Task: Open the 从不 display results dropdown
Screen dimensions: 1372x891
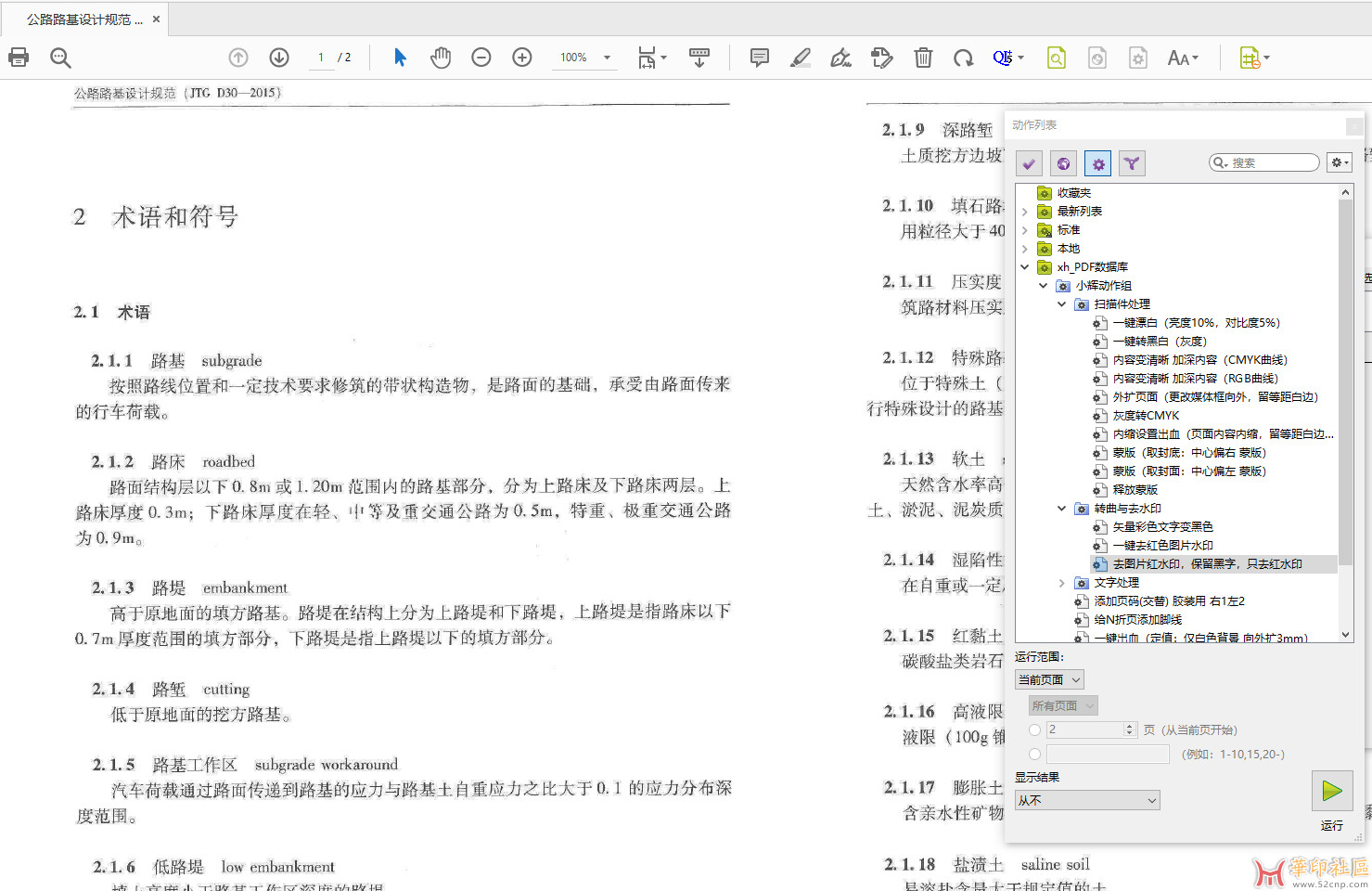Action: pos(1087,800)
